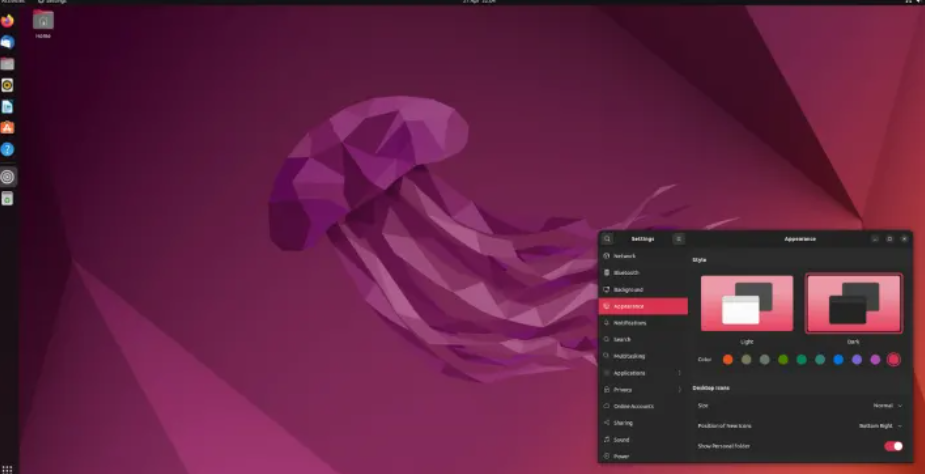This screenshot has height=474, width=925.
Task: Choose the bark olive accent color
Action: [746, 359]
